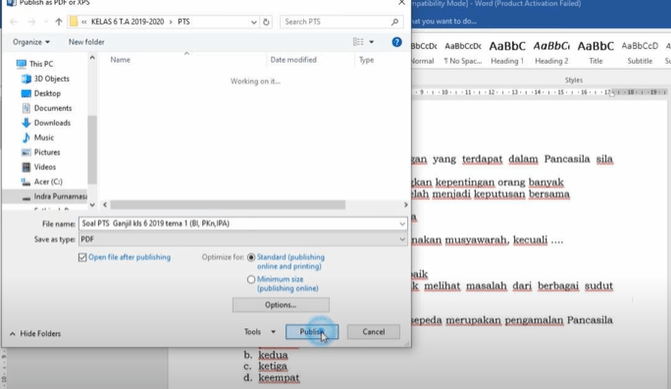Open the dialog Help question icon
This screenshot has width=671, height=389.
click(x=397, y=42)
